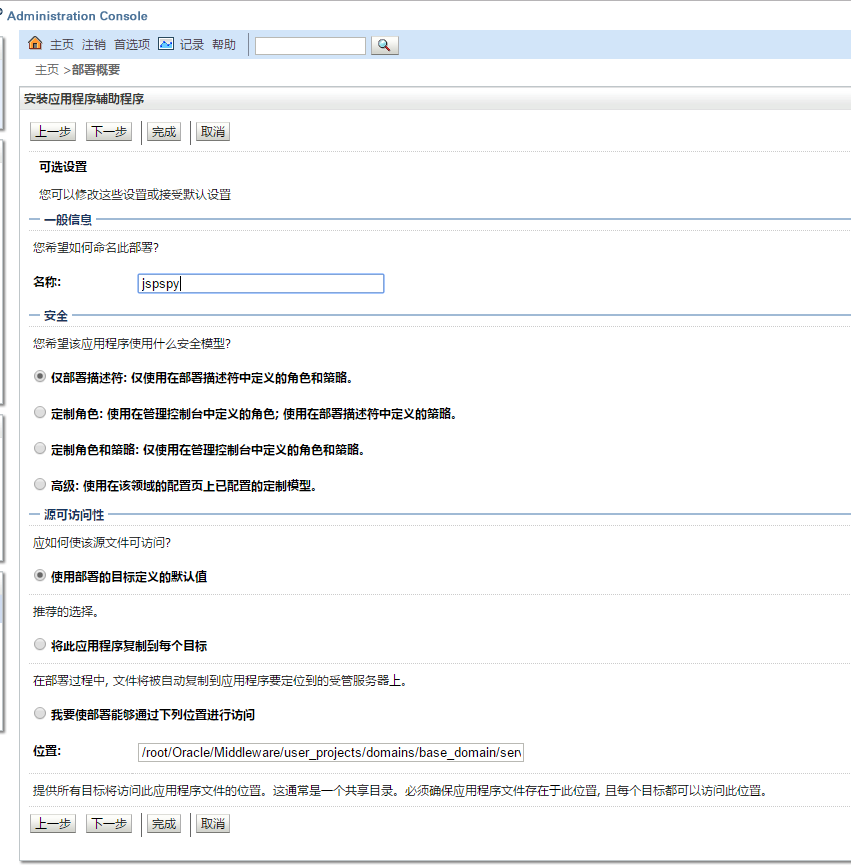Select the 定制角色和策略 radio button

click(40, 448)
